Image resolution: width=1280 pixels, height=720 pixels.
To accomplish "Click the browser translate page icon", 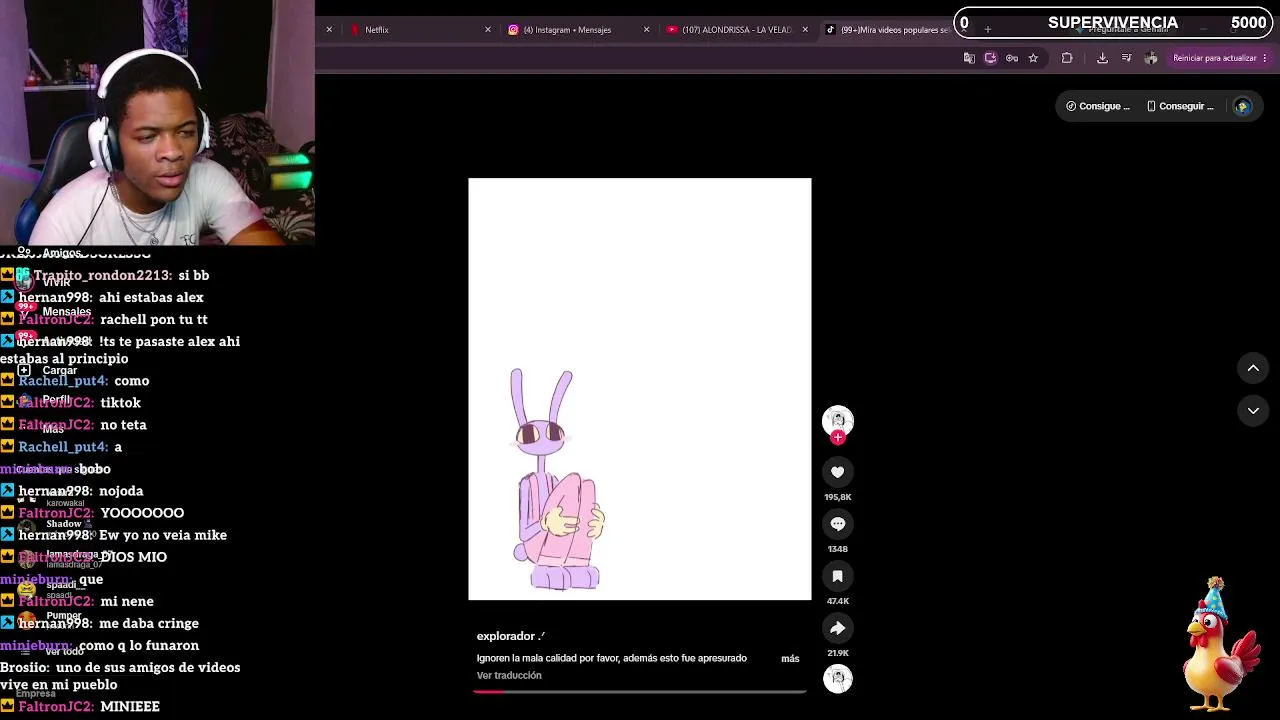I will tap(969, 58).
